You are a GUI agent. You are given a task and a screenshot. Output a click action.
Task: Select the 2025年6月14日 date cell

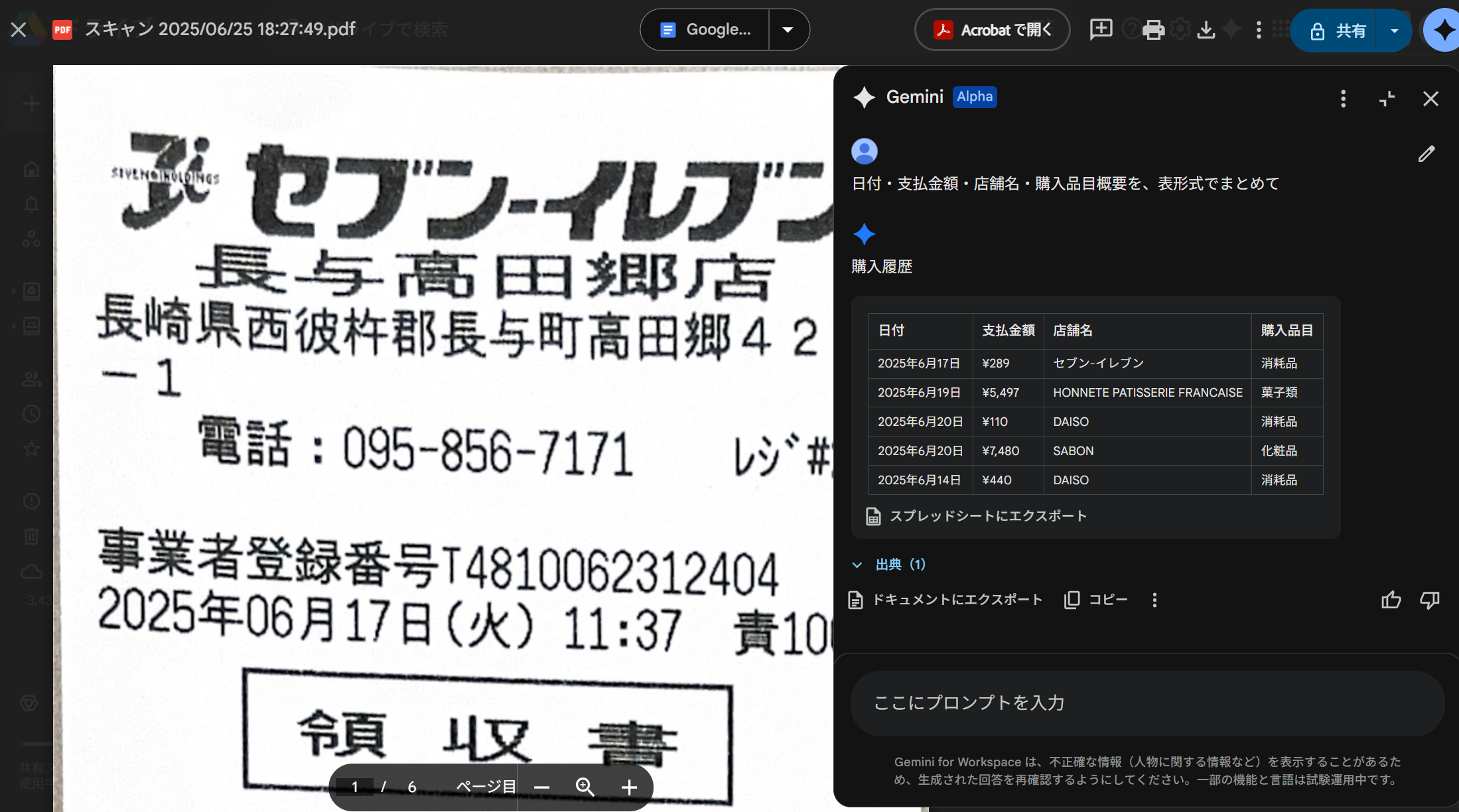coord(920,480)
